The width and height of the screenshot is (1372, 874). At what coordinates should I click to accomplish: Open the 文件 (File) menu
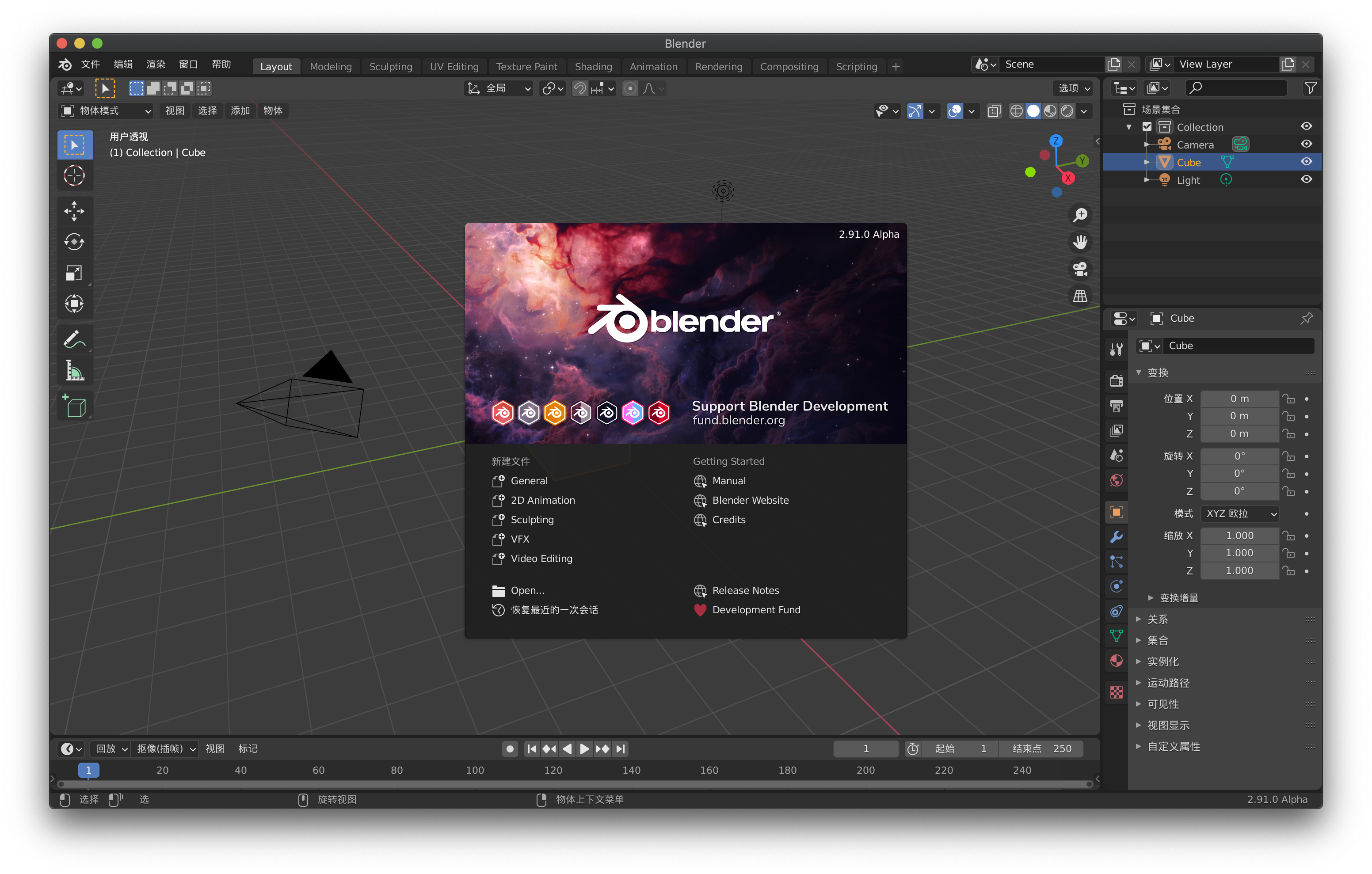(90, 65)
